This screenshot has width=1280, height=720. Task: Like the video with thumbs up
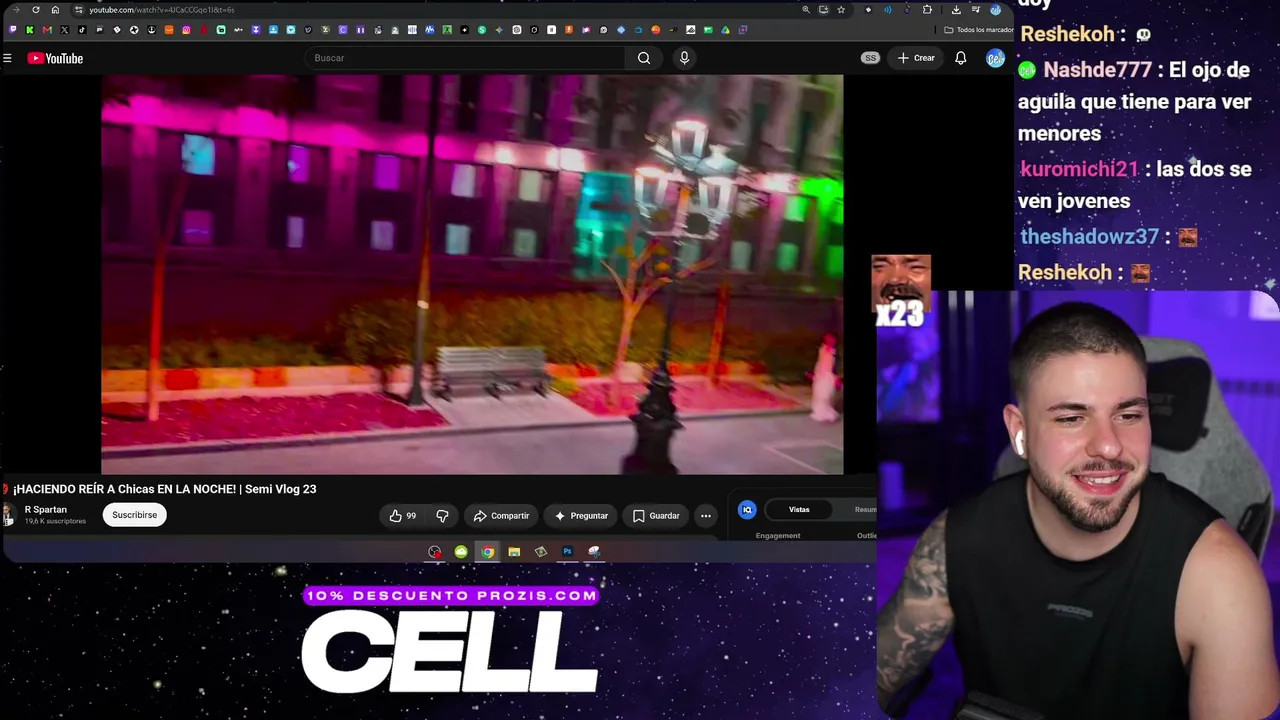coord(402,516)
